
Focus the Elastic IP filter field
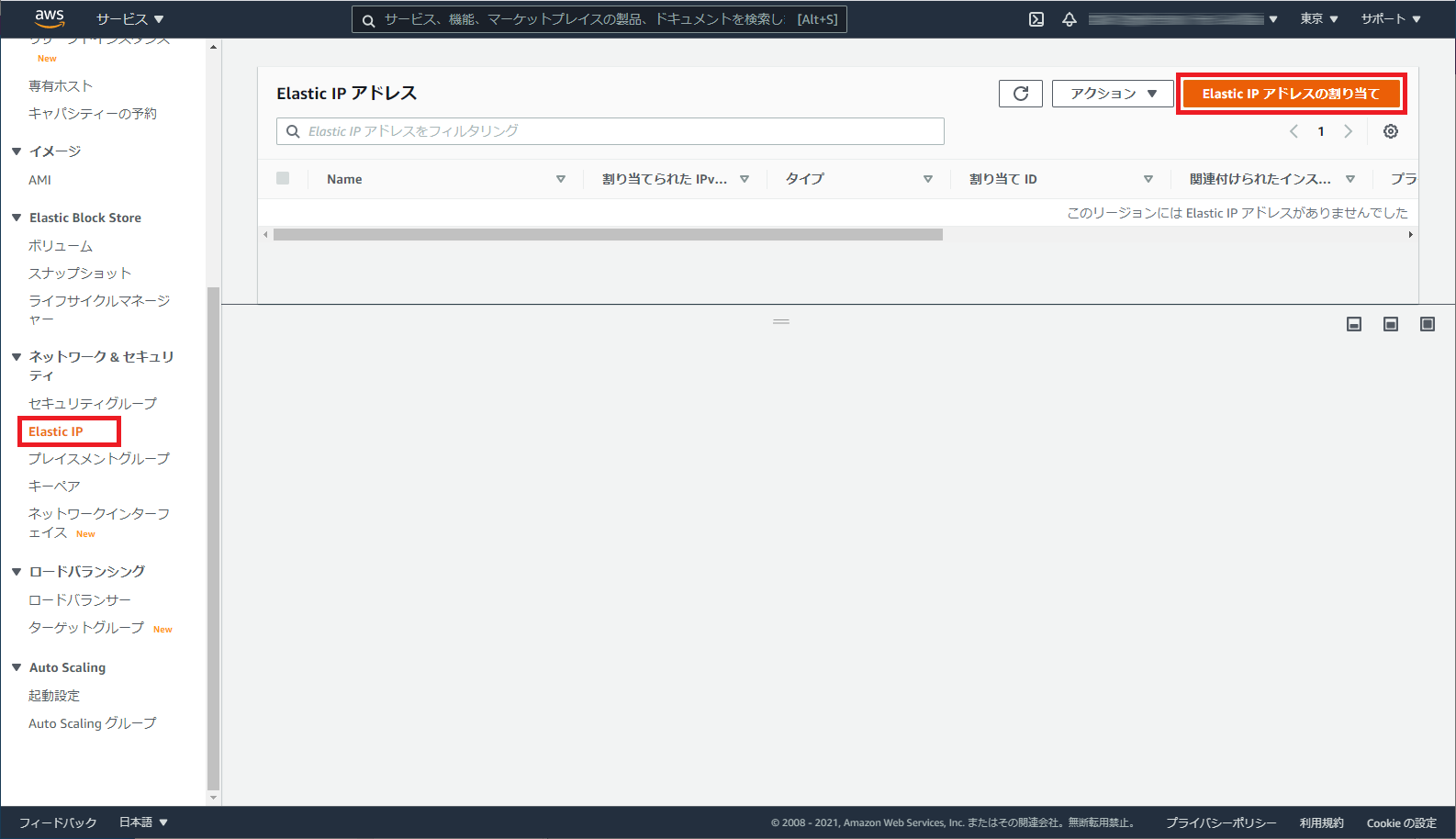point(610,131)
